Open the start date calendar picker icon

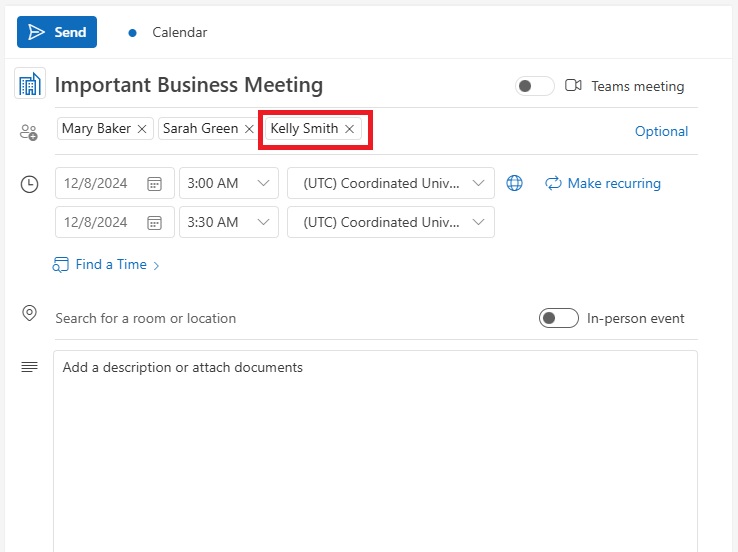[154, 184]
